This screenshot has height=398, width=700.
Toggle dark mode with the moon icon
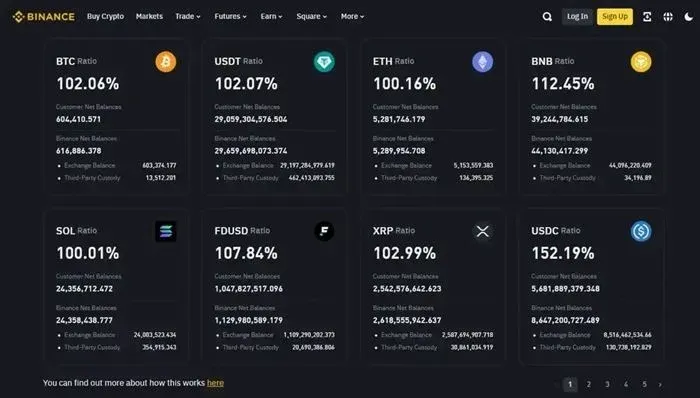(x=688, y=17)
